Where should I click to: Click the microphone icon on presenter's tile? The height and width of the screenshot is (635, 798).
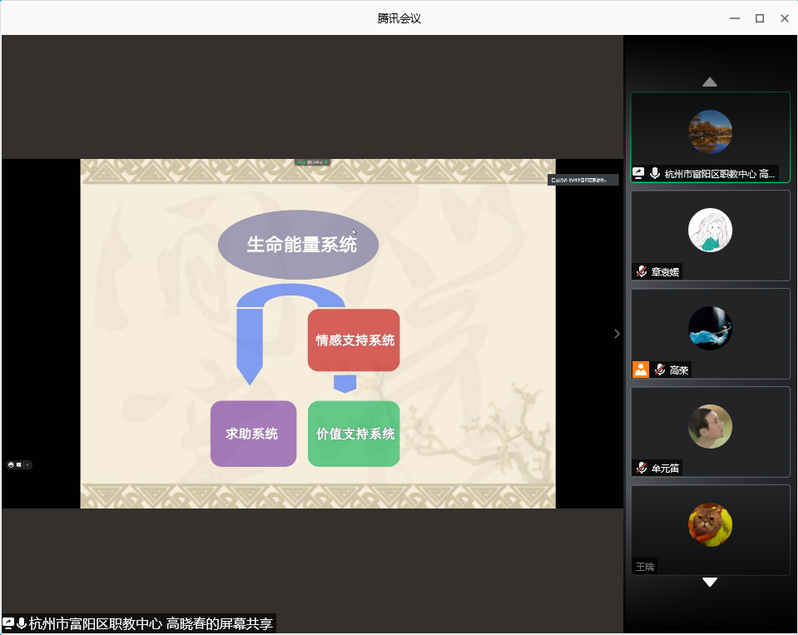pos(655,173)
